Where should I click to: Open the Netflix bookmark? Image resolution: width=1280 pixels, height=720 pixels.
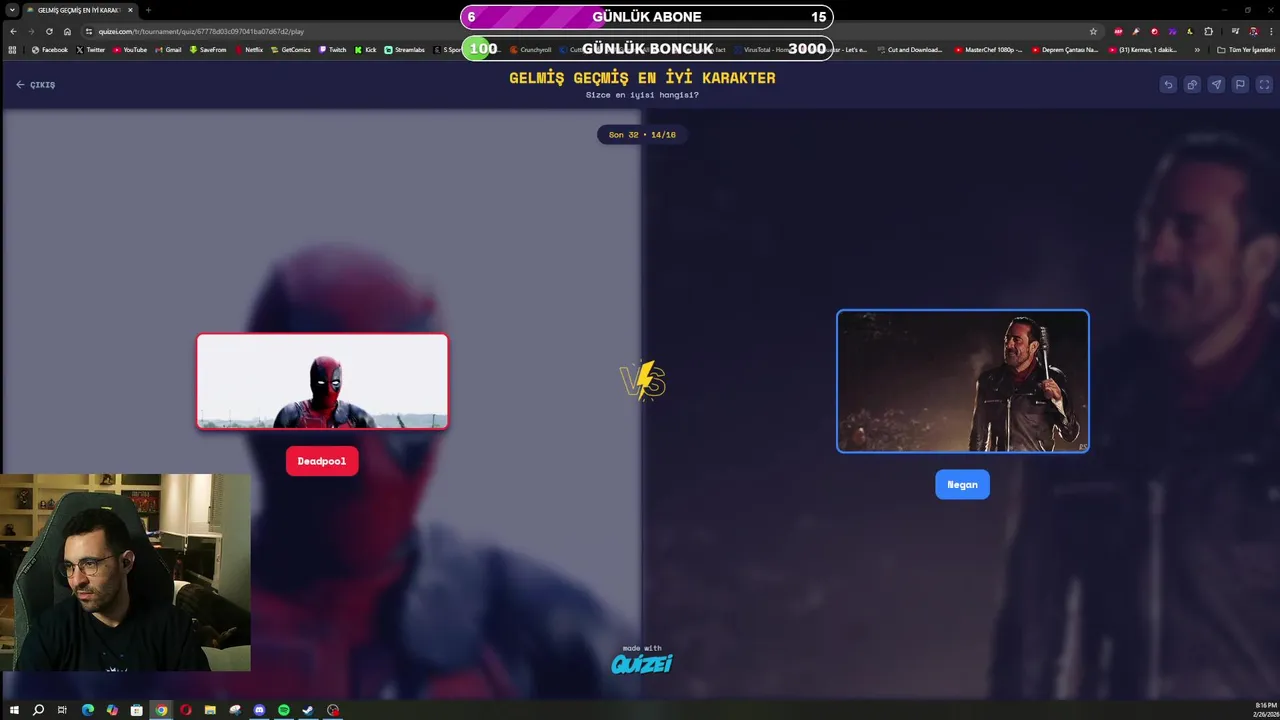coord(249,49)
